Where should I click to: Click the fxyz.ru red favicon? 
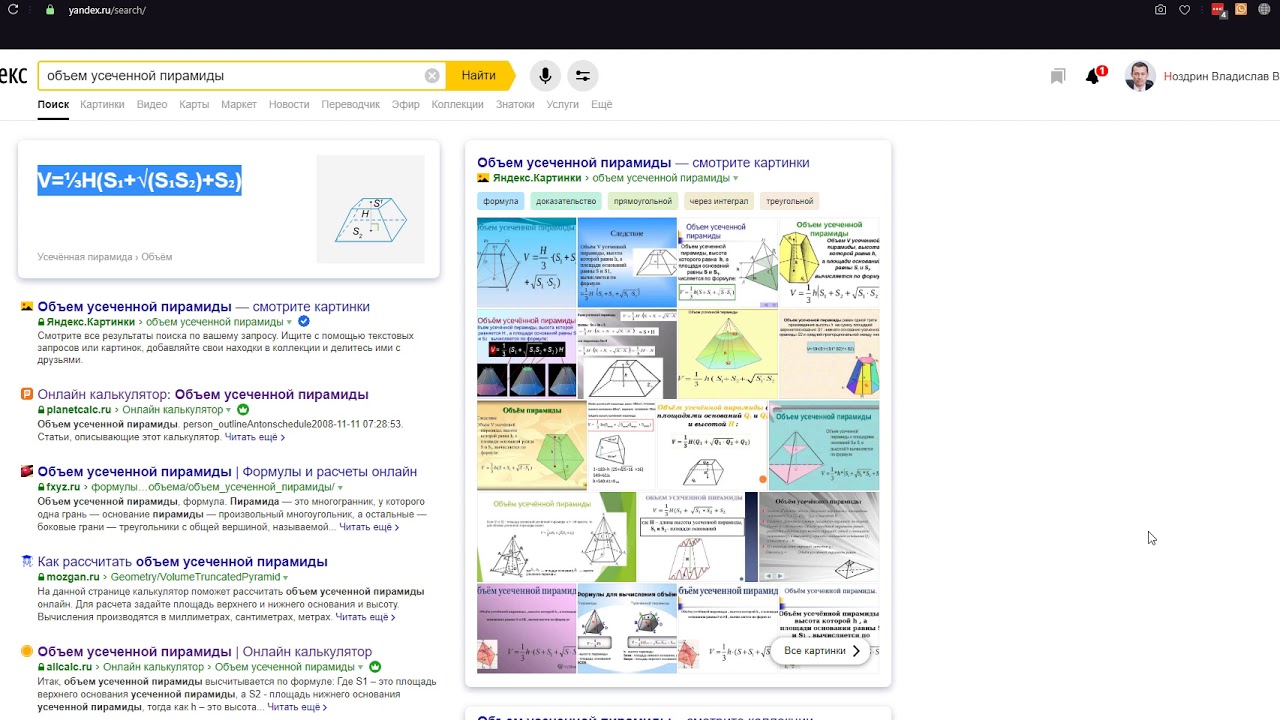point(27,471)
